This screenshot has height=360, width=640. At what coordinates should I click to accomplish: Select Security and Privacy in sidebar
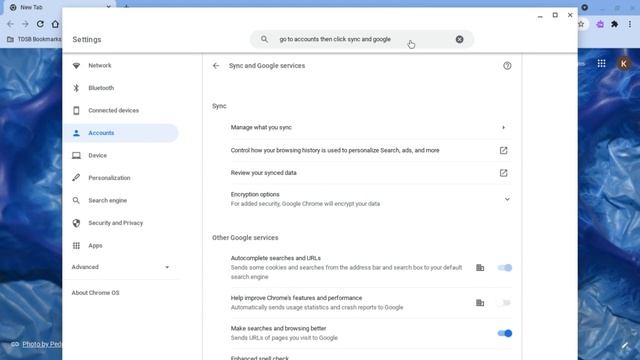click(x=121, y=223)
